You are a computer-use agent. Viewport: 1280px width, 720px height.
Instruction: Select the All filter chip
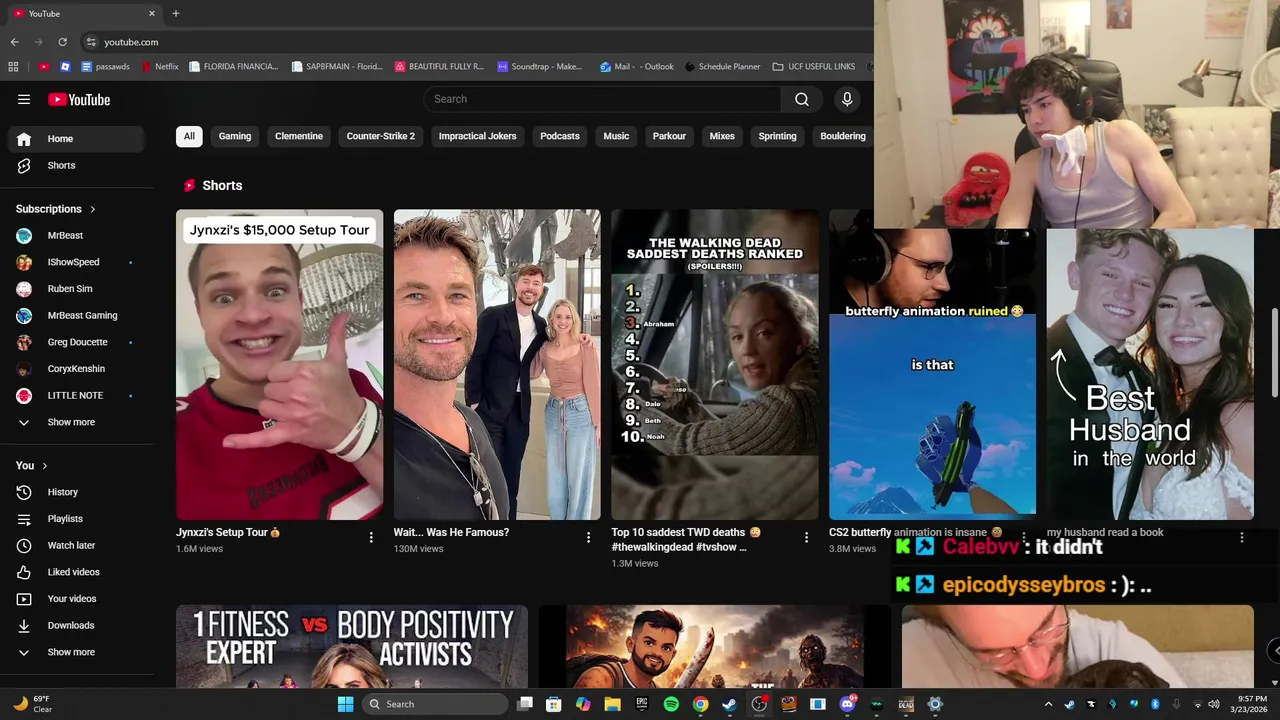(189, 136)
